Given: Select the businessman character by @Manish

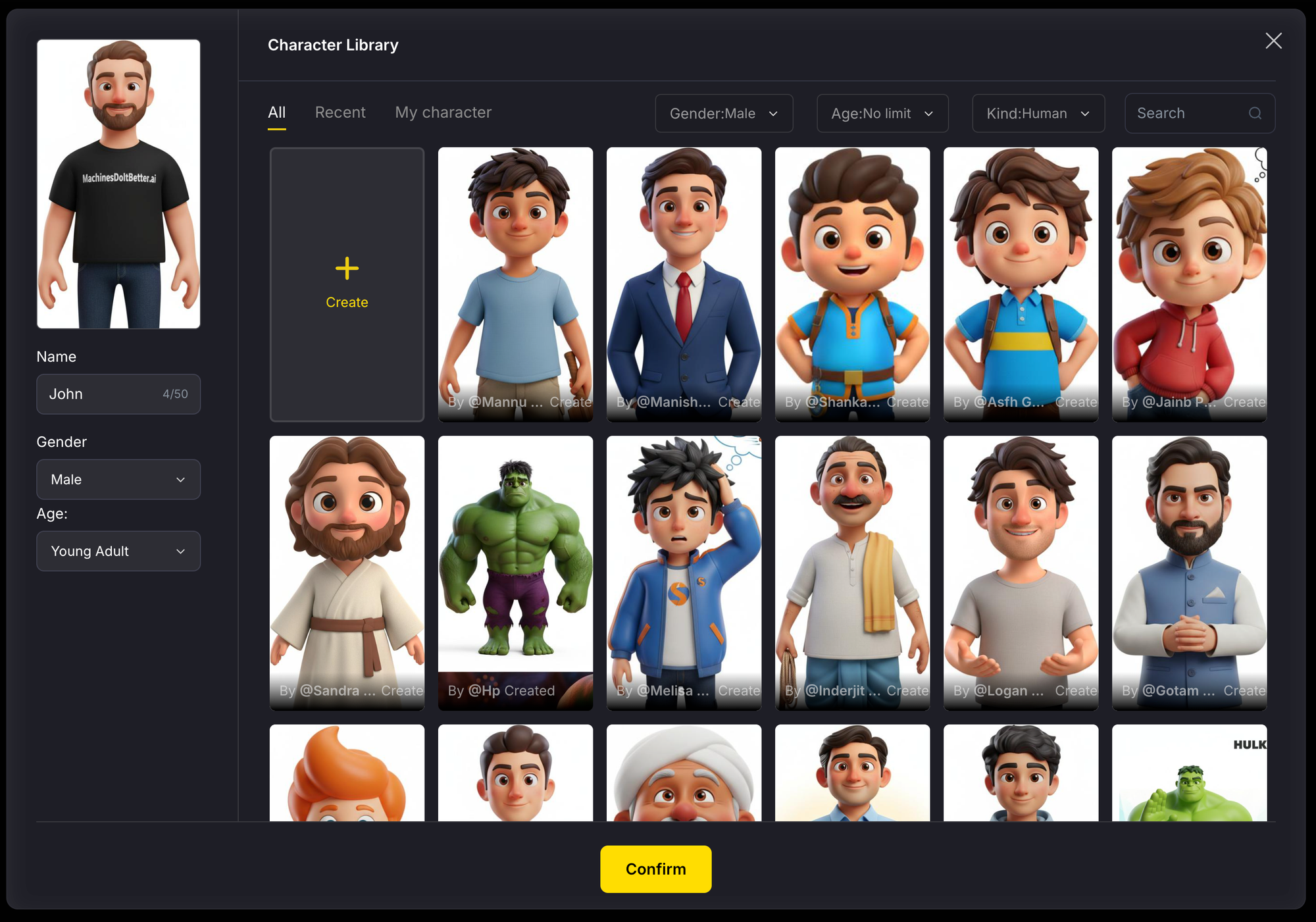Looking at the screenshot, I should (x=684, y=276).
